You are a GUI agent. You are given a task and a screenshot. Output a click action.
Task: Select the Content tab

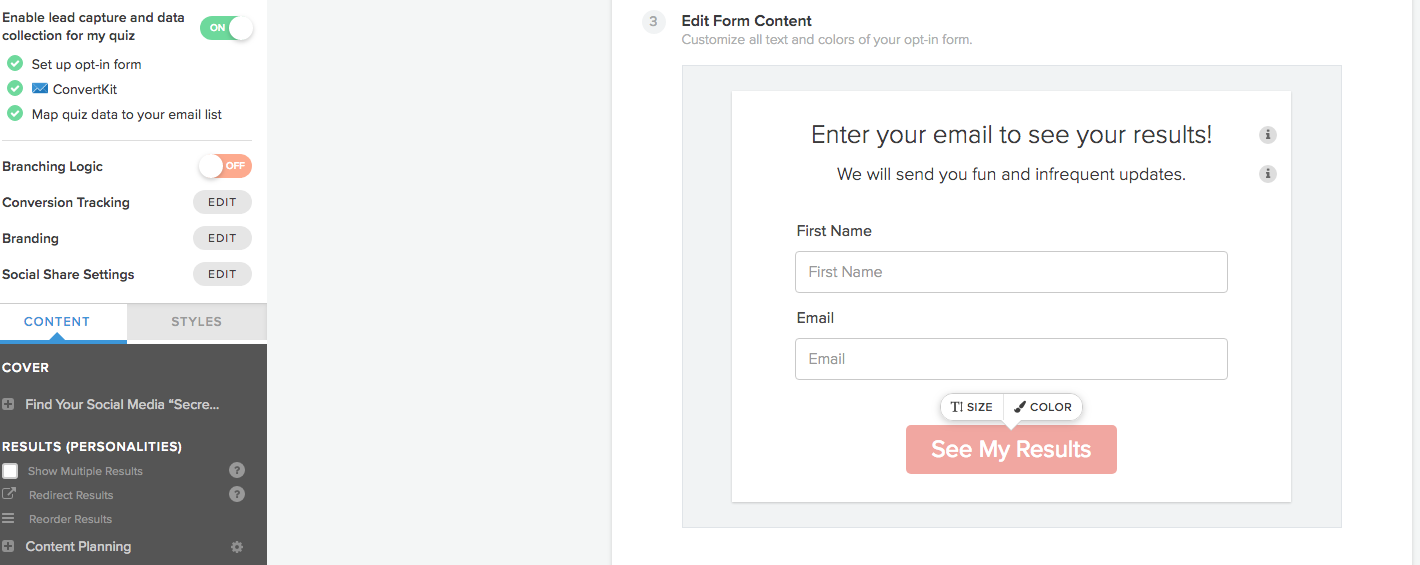coord(57,322)
